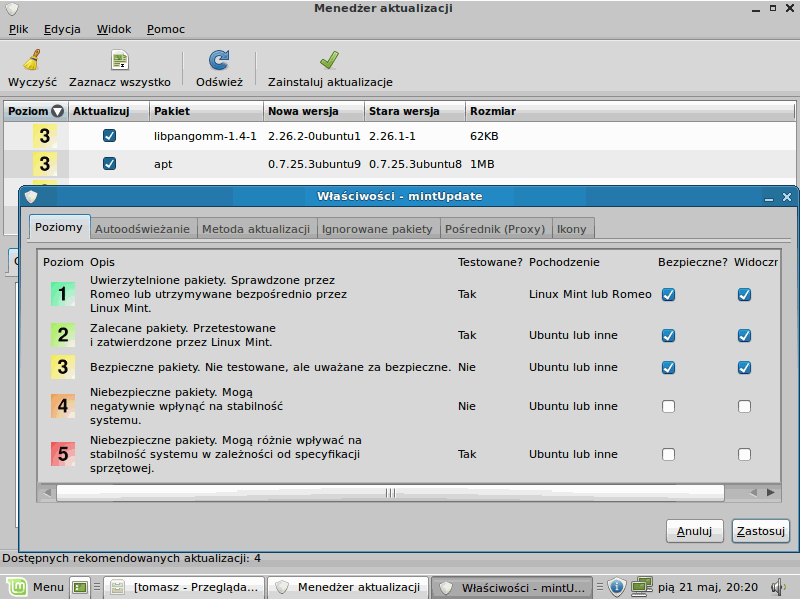Click the Anuluj button
The width and height of the screenshot is (800, 599).
[693, 531]
